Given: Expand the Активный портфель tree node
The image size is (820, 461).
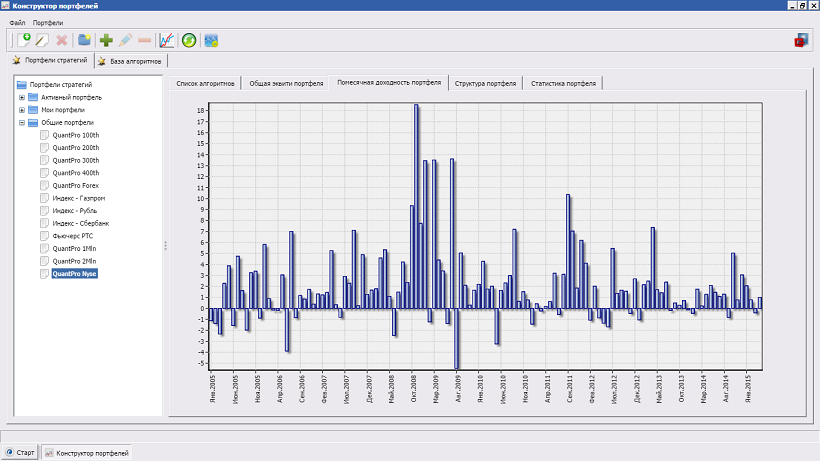Looking at the screenshot, I should coord(22,98).
